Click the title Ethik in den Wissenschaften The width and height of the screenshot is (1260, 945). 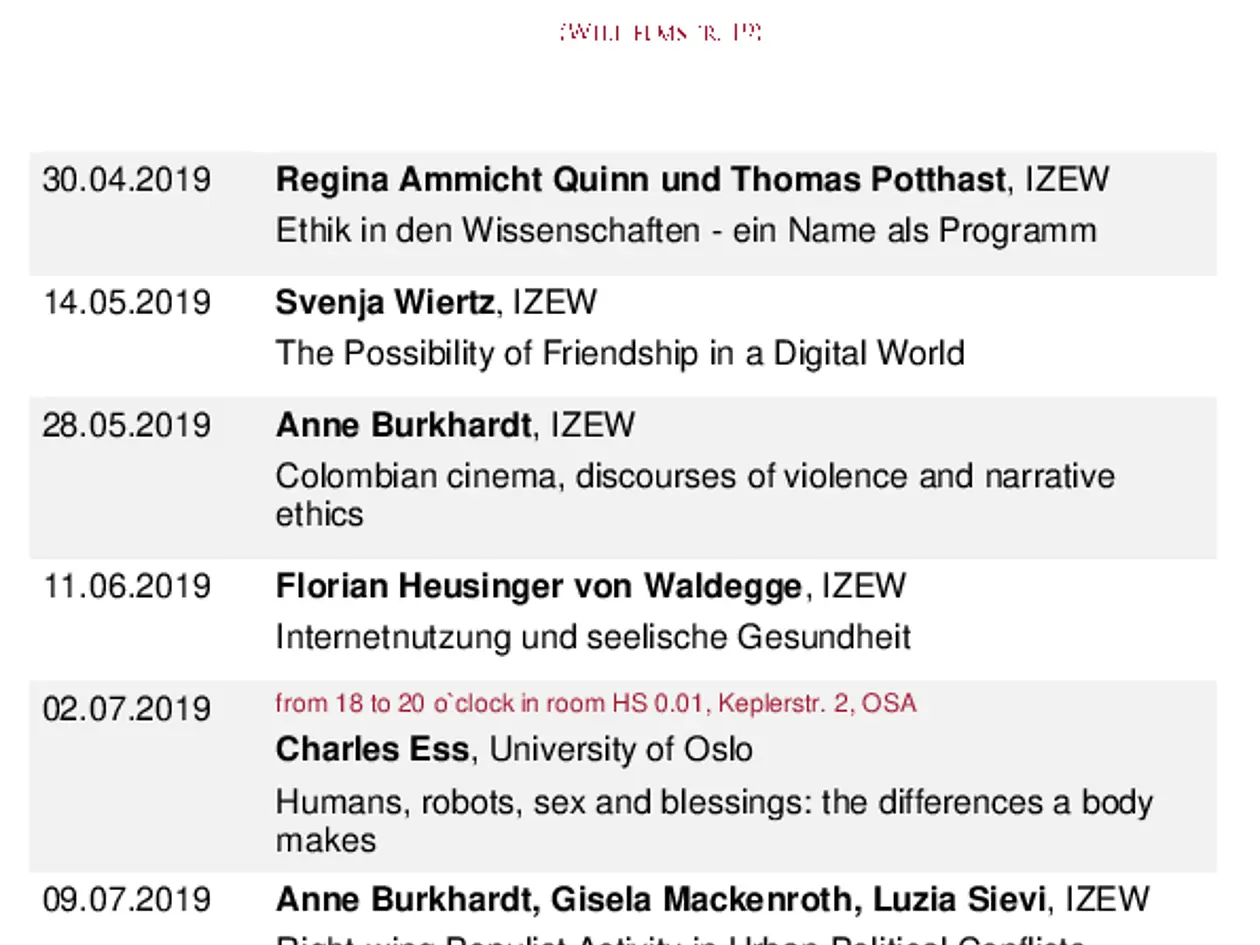686,231
